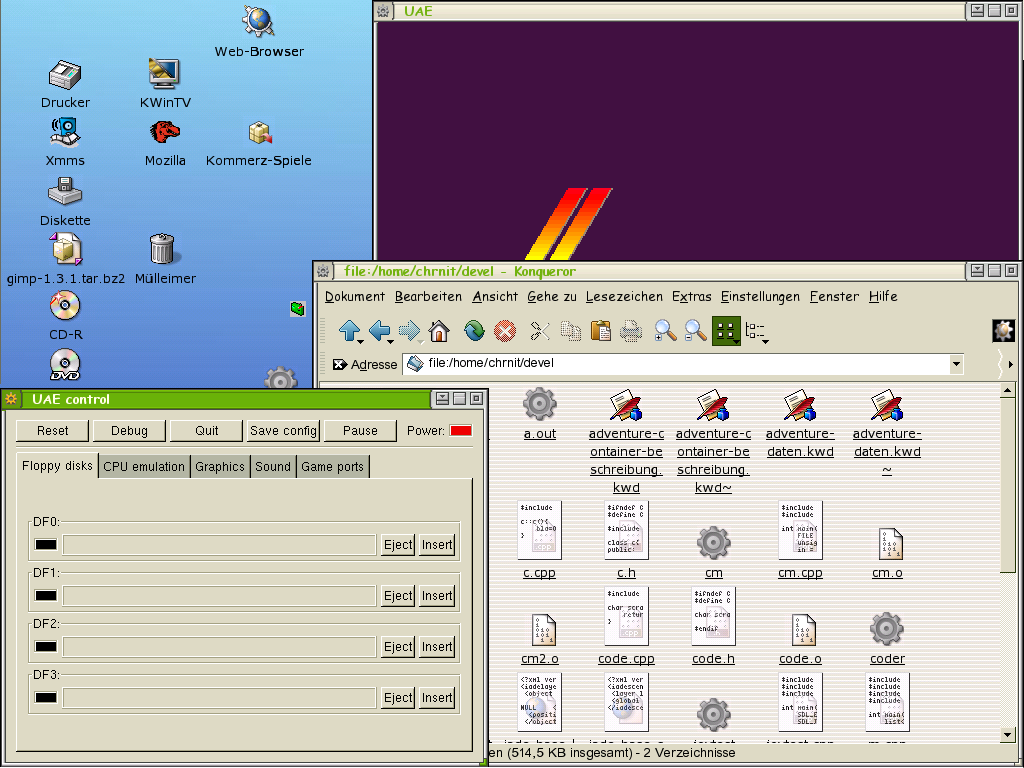Click the red Power indicator

(x=460, y=430)
